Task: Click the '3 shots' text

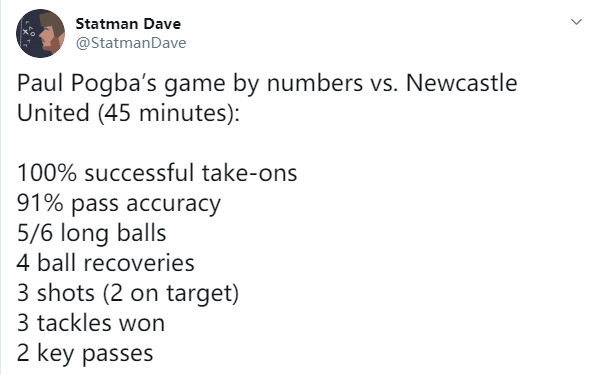Action: pos(56,293)
